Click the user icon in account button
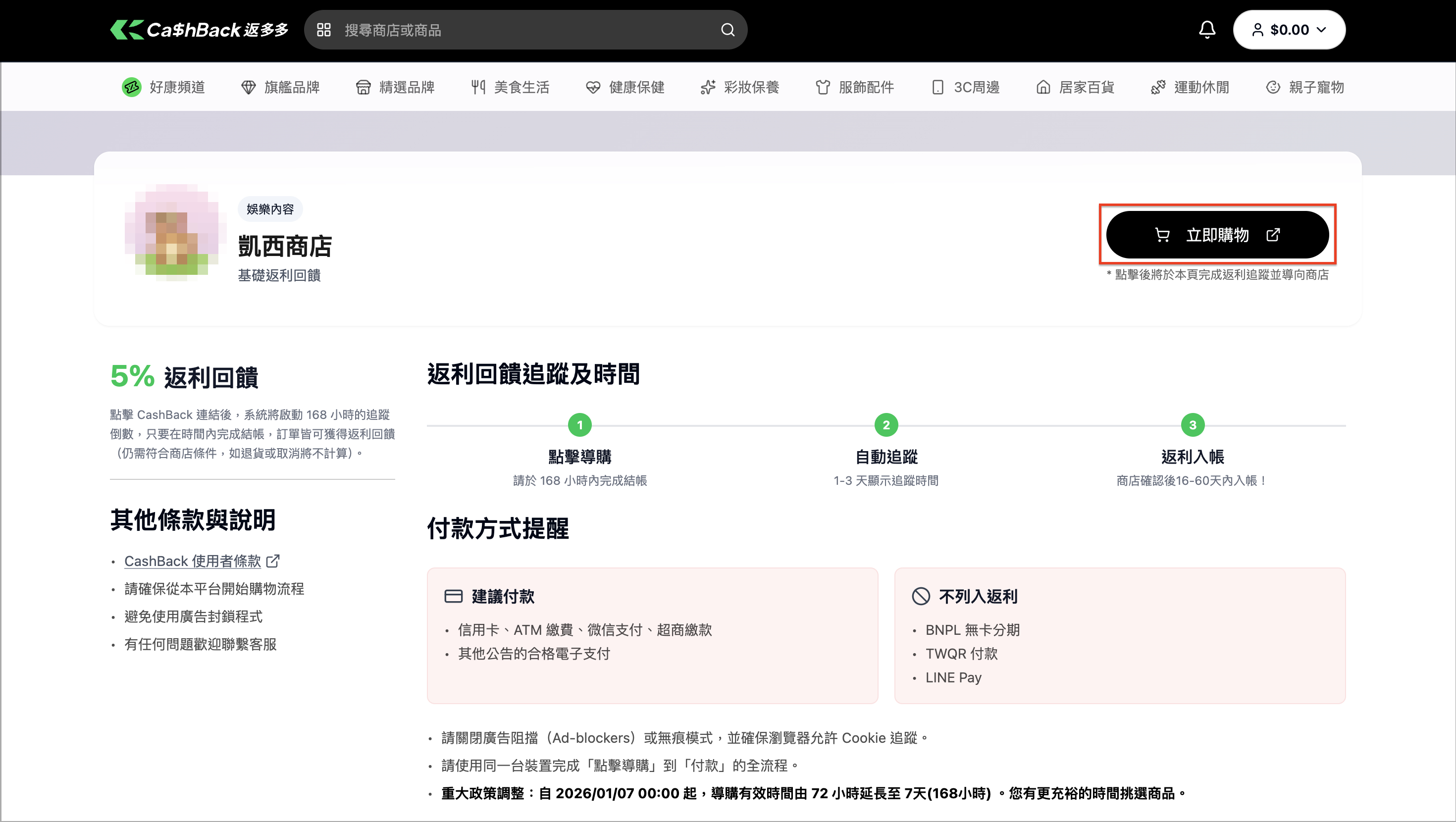Screen dimensions: 1456x822 pos(1257,29)
